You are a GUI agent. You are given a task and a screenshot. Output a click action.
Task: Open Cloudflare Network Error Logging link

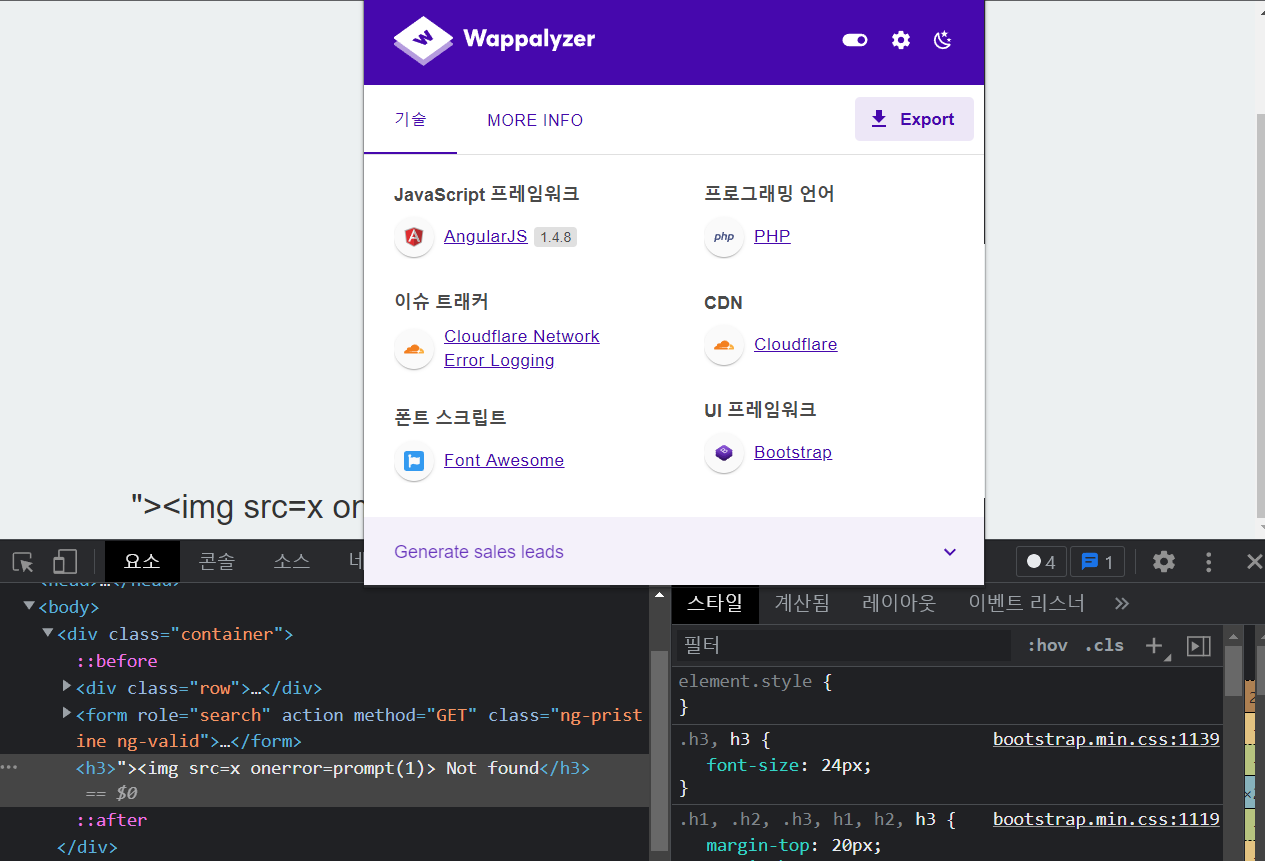click(x=521, y=348)
